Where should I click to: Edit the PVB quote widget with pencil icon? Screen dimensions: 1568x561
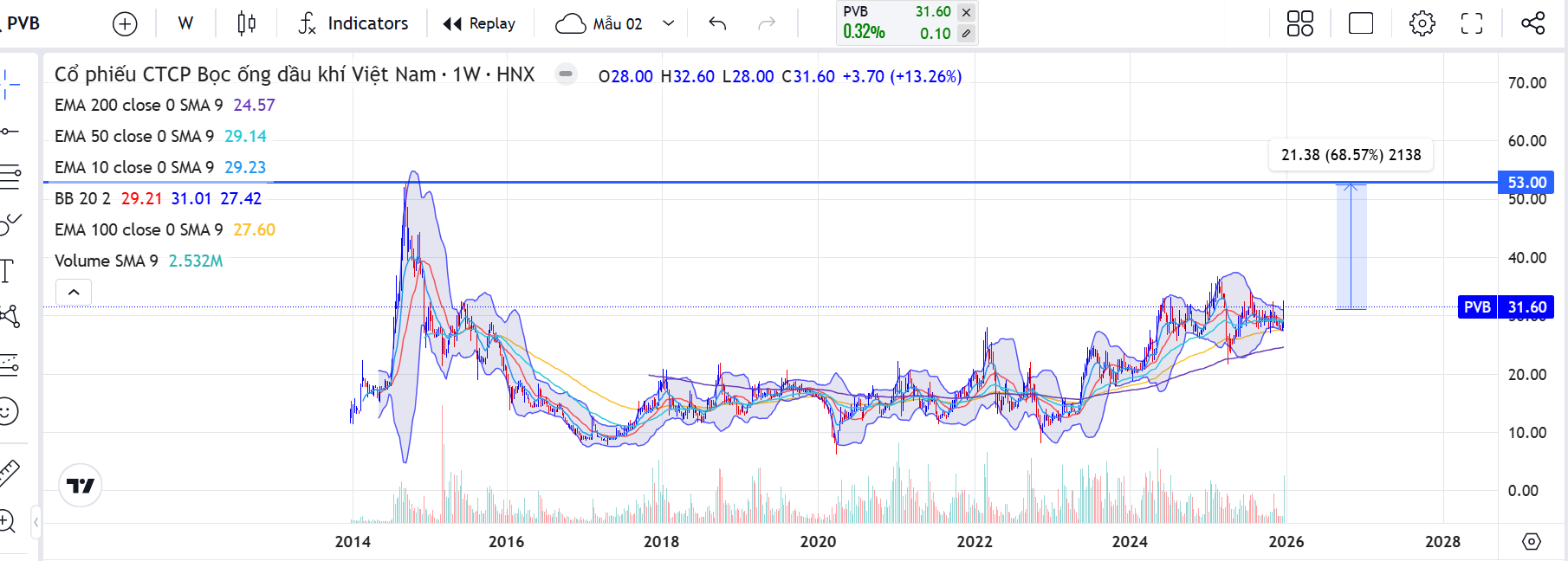click(966, 34)
